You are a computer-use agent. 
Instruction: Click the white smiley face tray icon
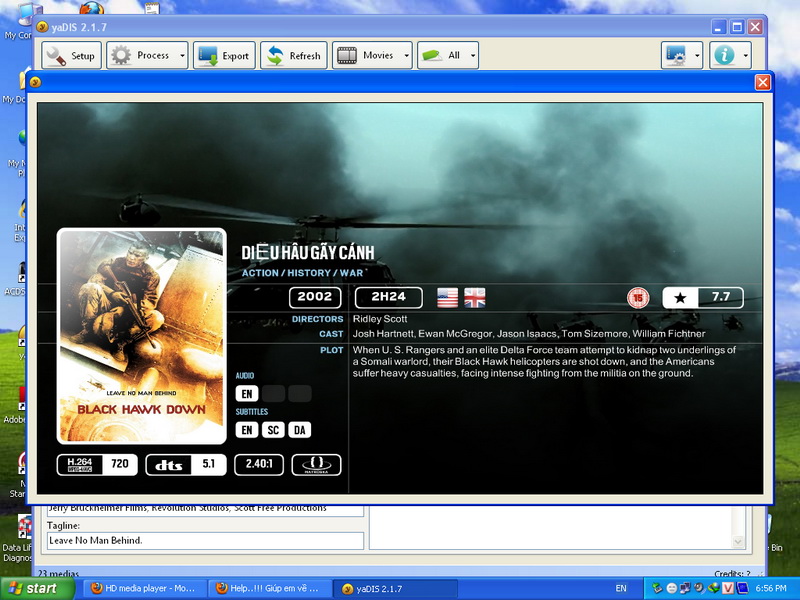[x=671, y=588]
